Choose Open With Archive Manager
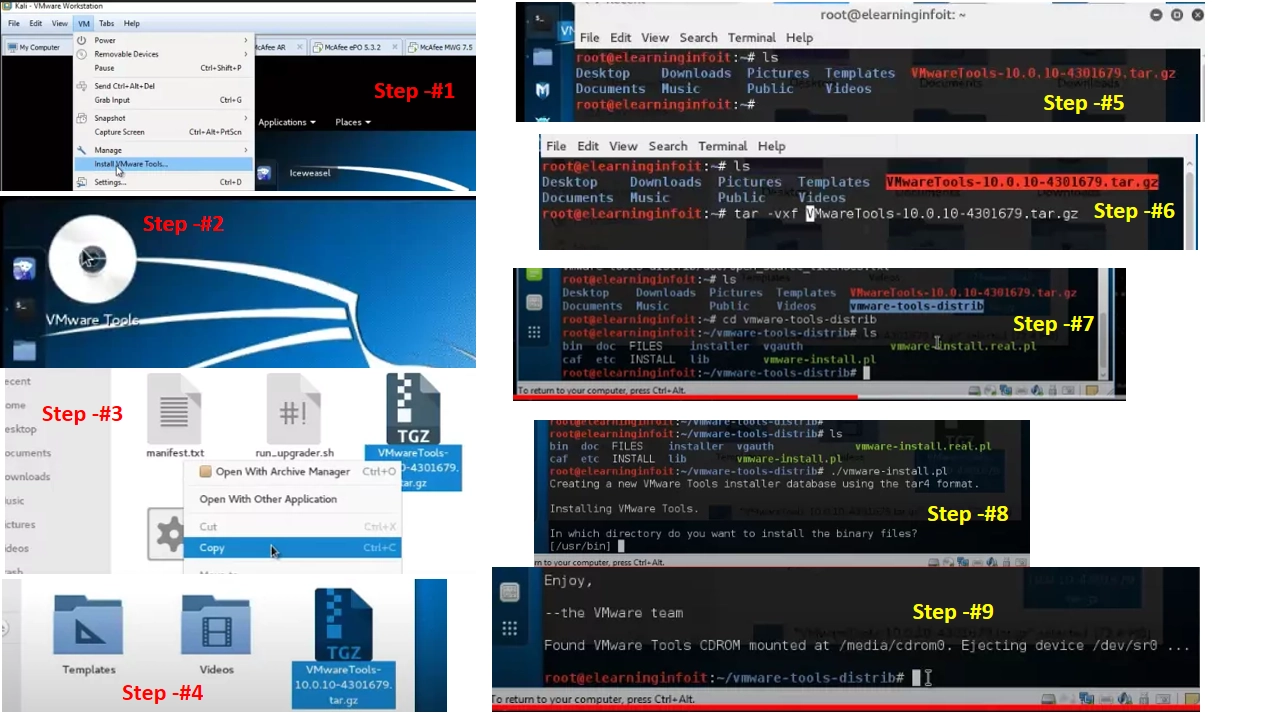The width and height of the screenshot is (1280, 720). coord(292,471)
